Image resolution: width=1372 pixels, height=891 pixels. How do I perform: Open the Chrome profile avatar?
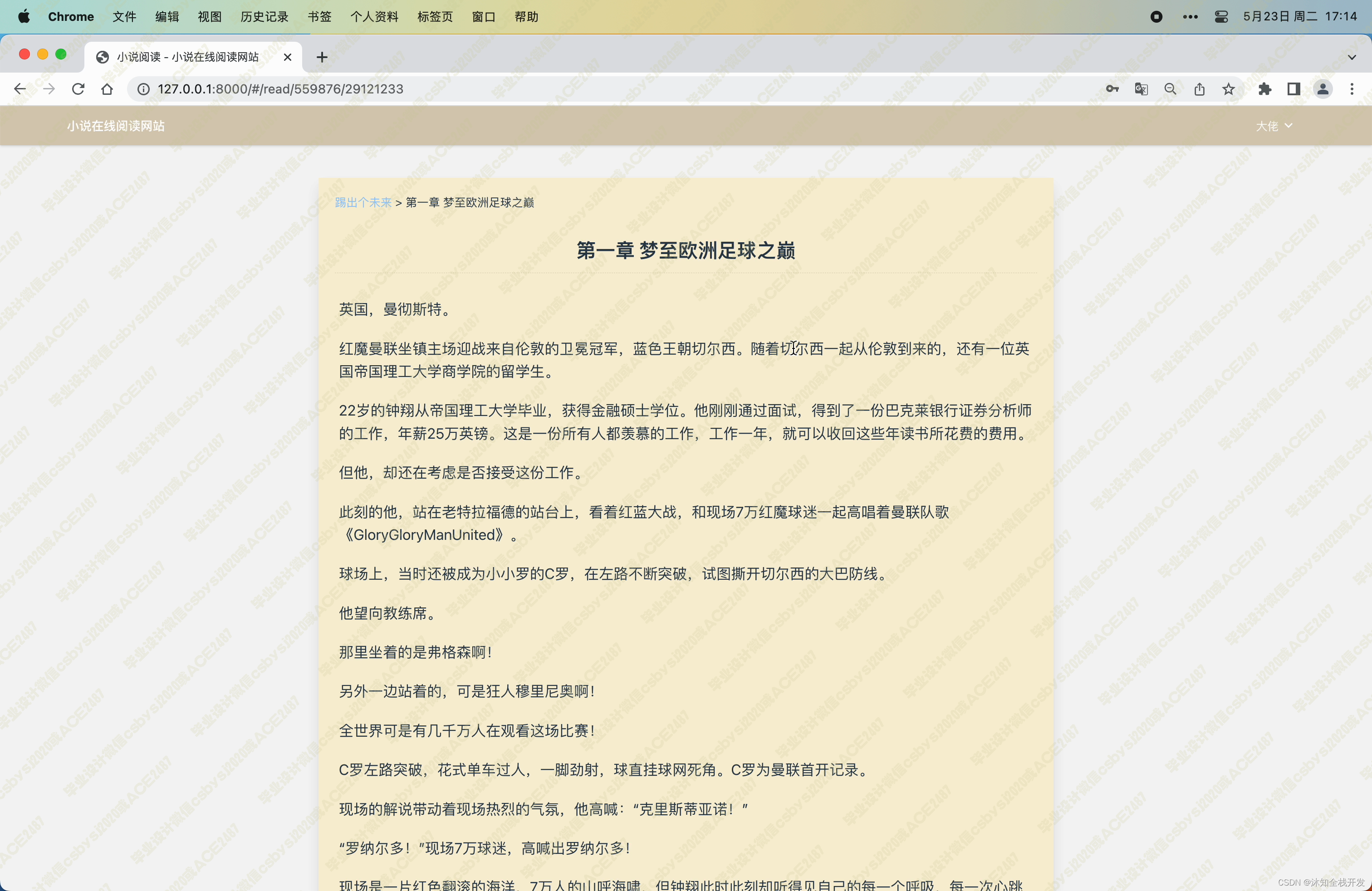(x=1323, y=89)
